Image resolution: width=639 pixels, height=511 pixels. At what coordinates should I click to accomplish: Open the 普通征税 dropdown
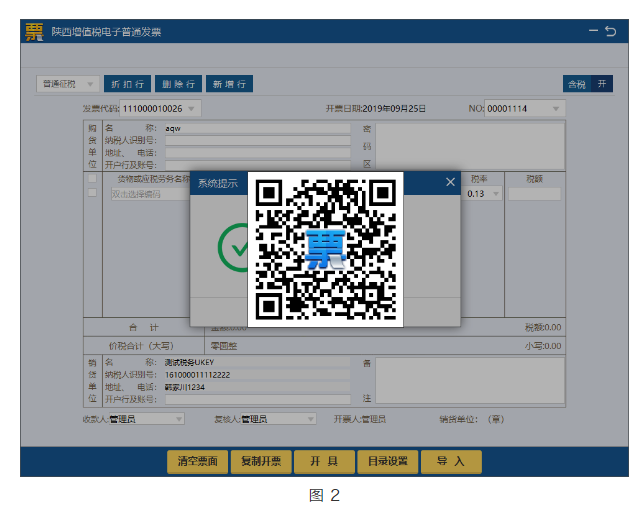[68, 84]
